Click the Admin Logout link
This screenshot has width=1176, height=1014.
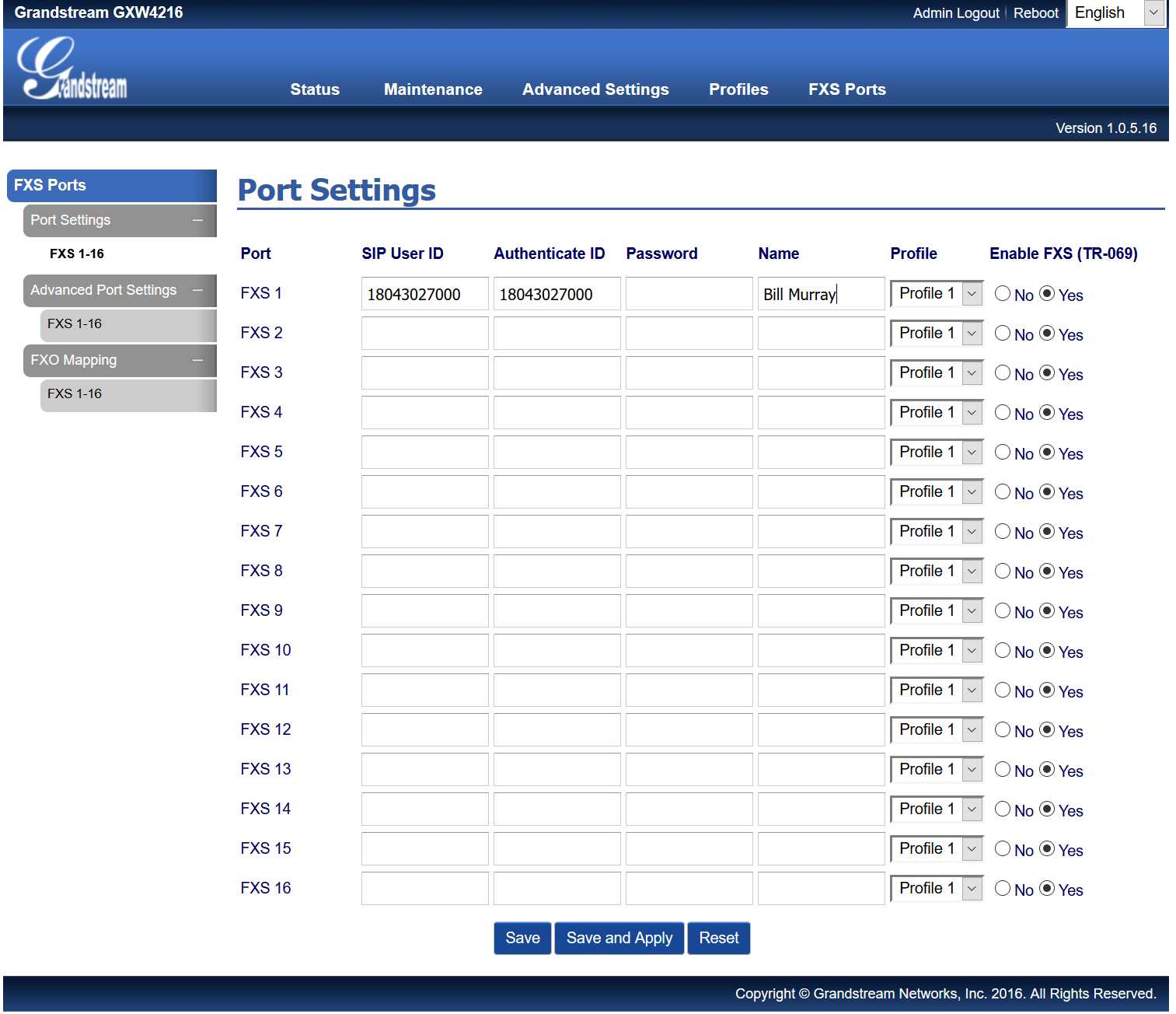[955, 13]
